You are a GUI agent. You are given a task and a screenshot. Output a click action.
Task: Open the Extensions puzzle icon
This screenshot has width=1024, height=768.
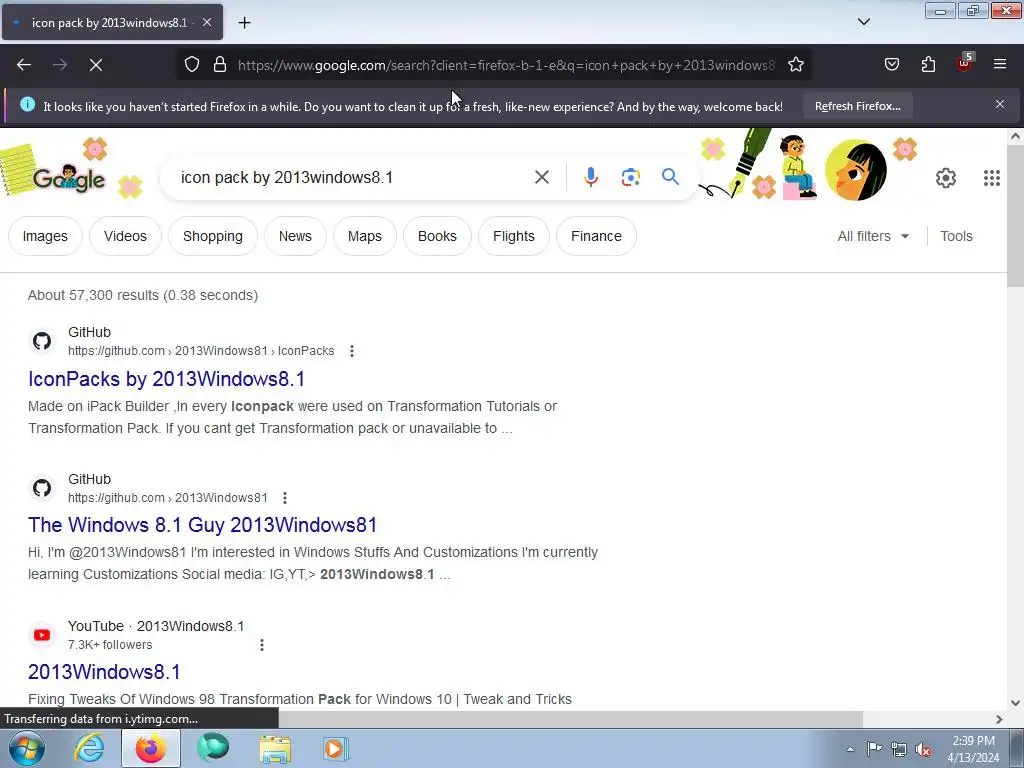928,65
